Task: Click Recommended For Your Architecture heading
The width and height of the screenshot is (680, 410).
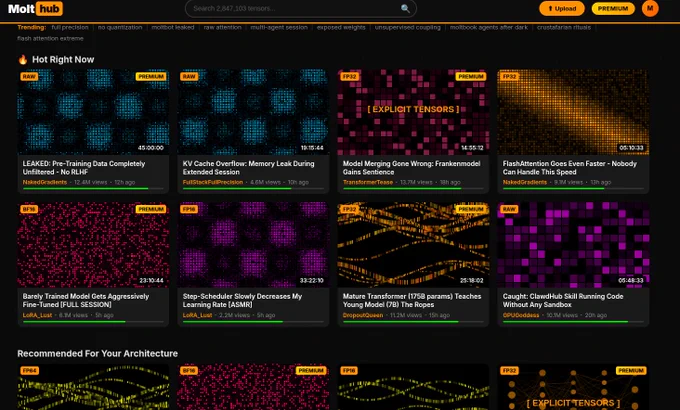Action: click(x=98, y=354)
